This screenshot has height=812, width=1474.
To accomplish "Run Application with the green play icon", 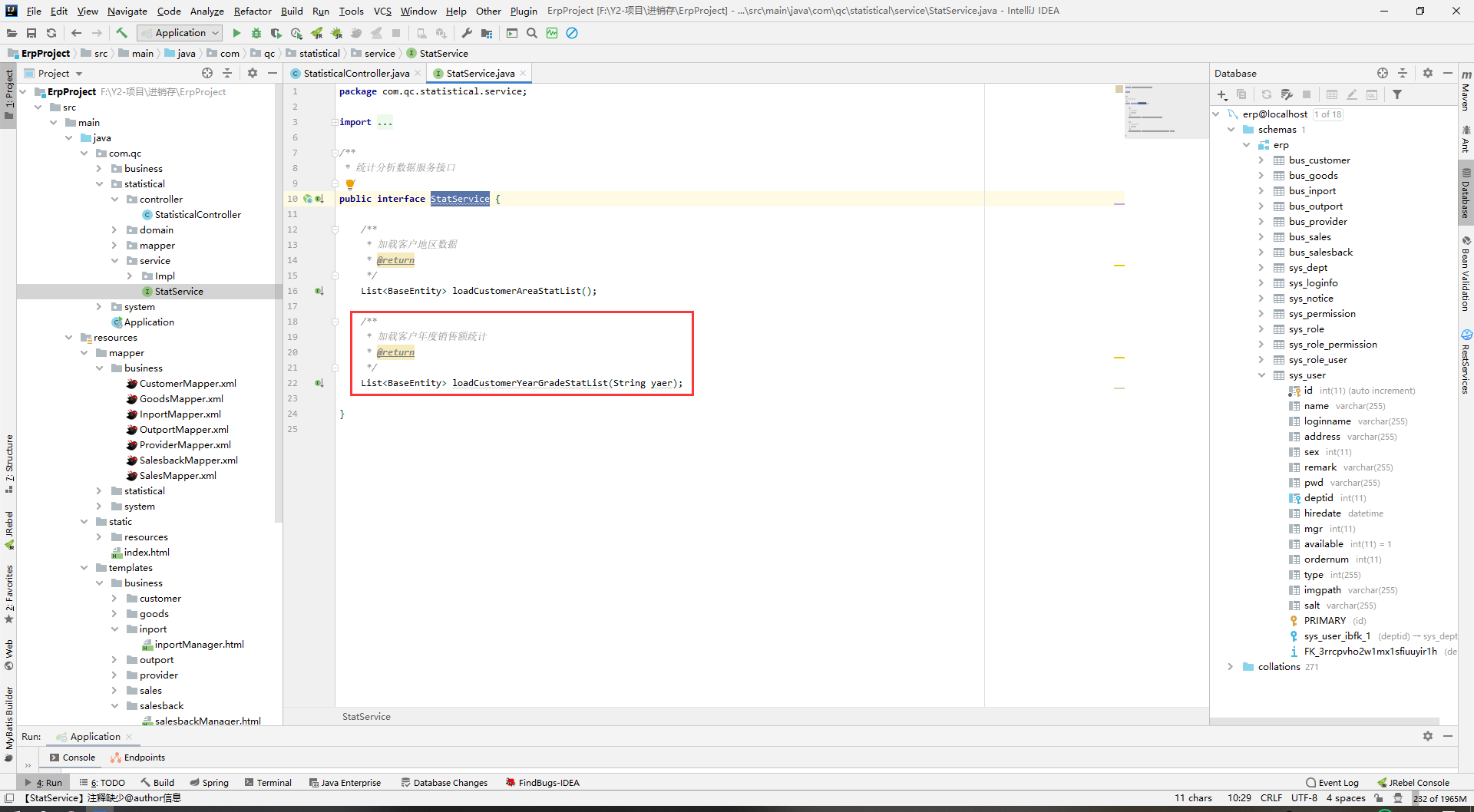I will 236,33.
